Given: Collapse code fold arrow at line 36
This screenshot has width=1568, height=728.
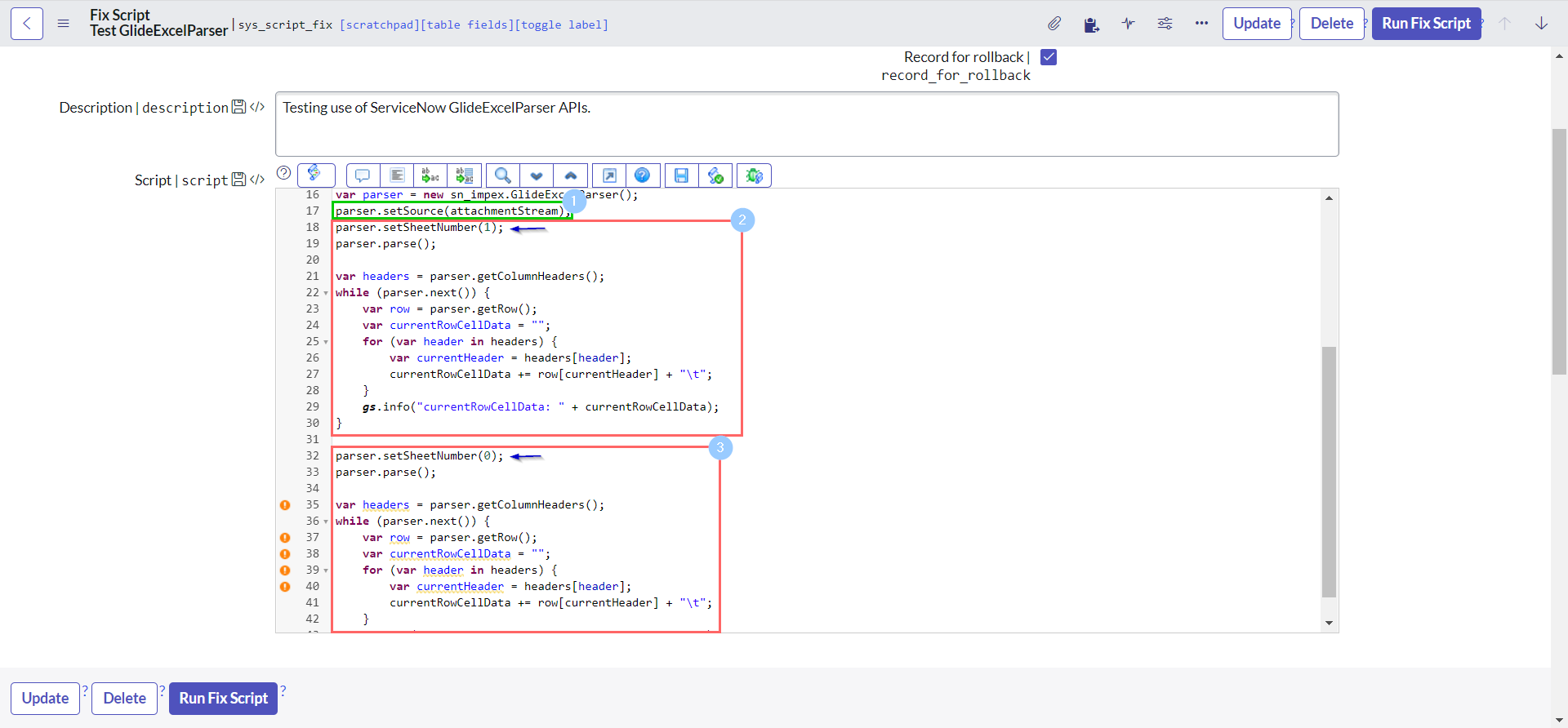Looking at the screenshot, I should click(326, 522).
